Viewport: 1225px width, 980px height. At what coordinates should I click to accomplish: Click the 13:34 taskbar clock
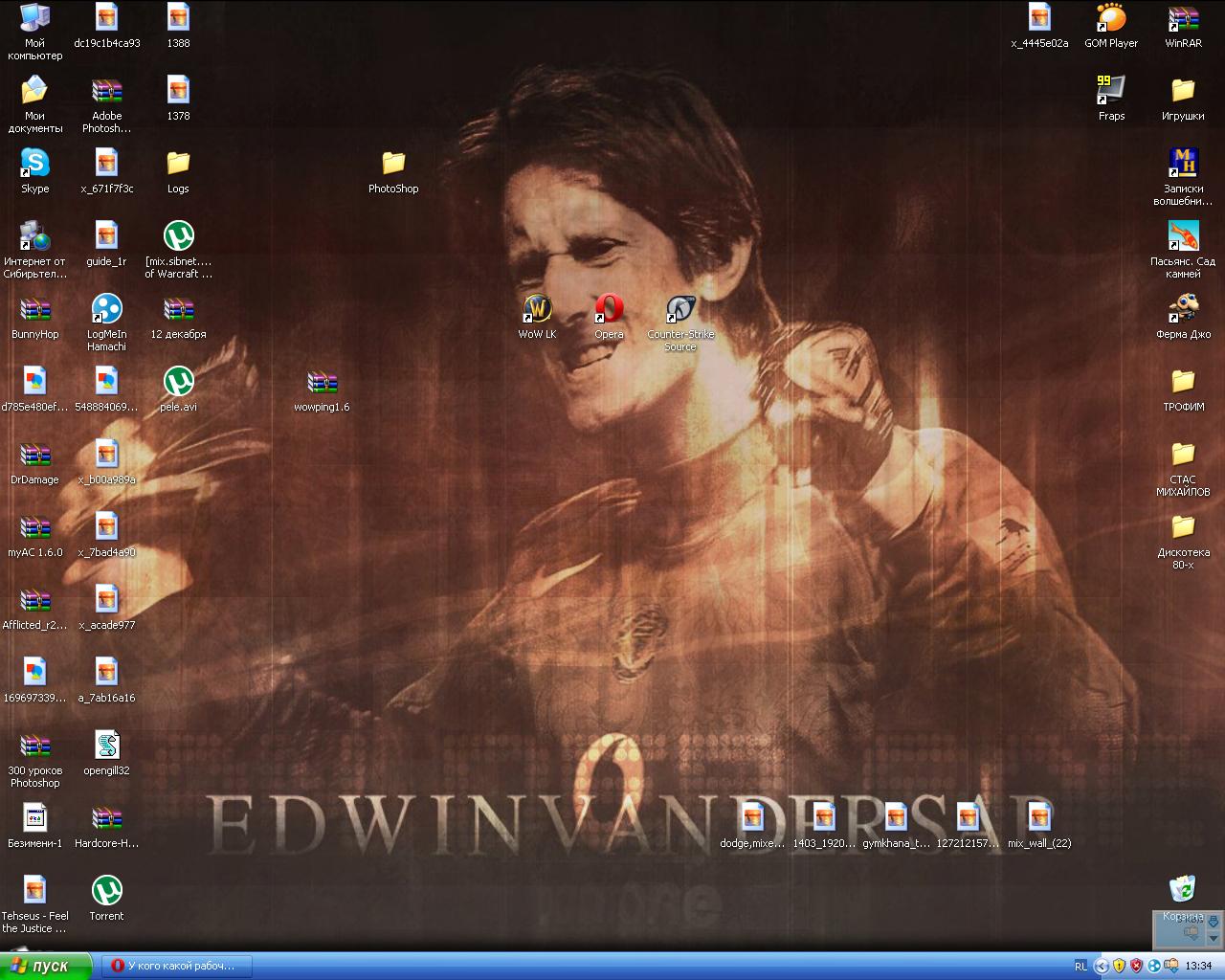pyautogui.click(x=1198, y=967)
